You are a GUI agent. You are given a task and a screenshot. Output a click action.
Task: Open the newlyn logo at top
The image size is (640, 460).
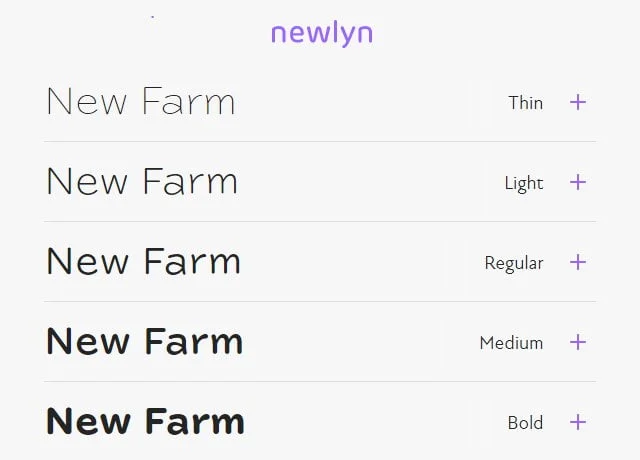321,33
